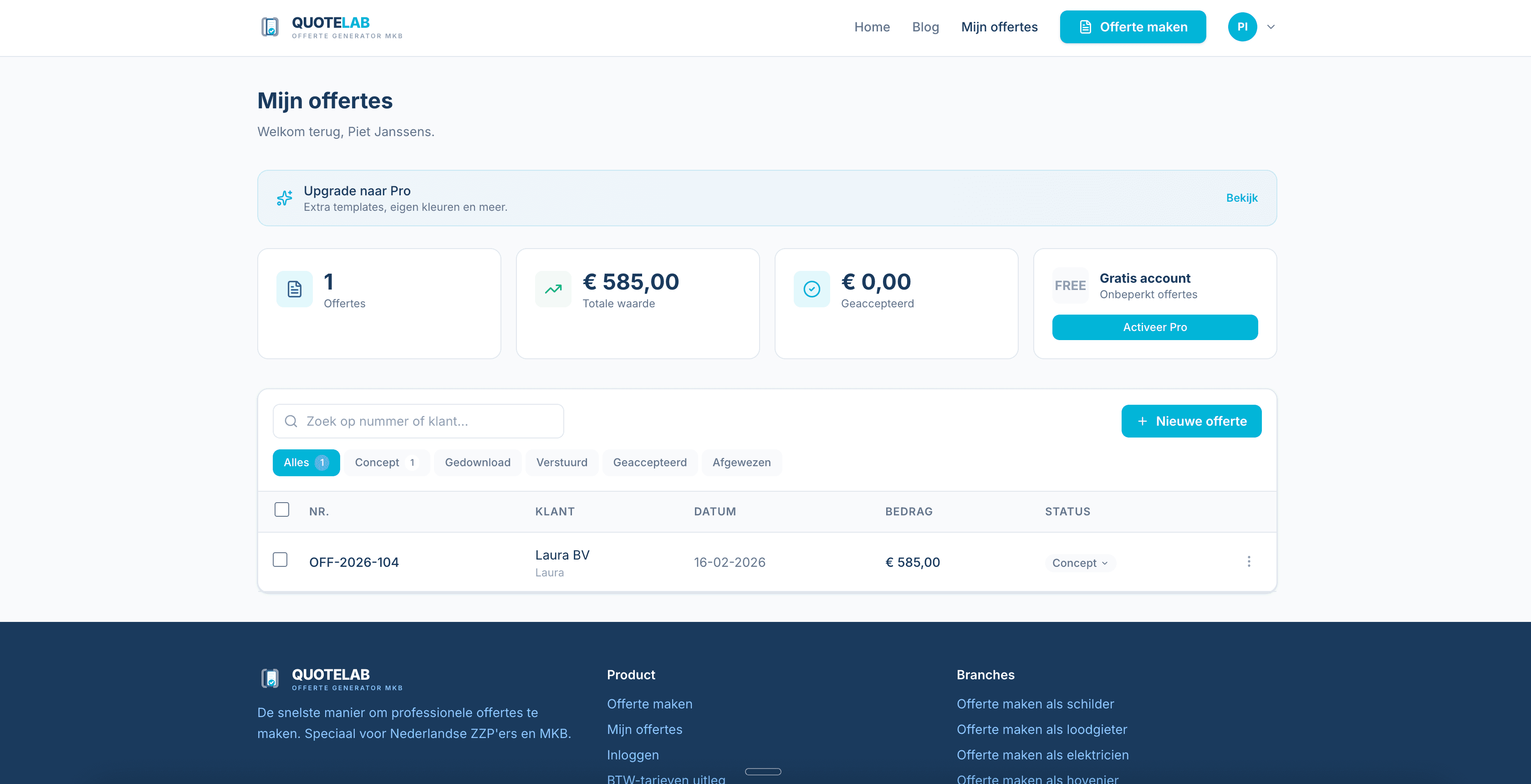Click inside the Zoek op nummer search field

416,421
